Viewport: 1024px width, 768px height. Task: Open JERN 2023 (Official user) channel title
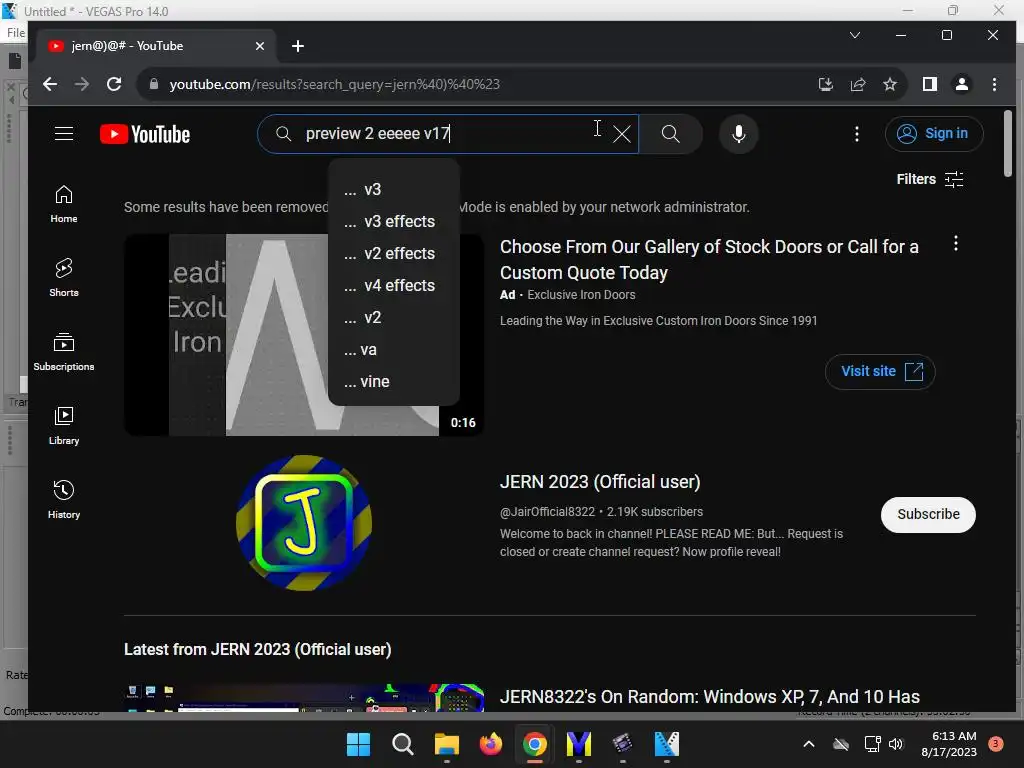click(600, 482)
